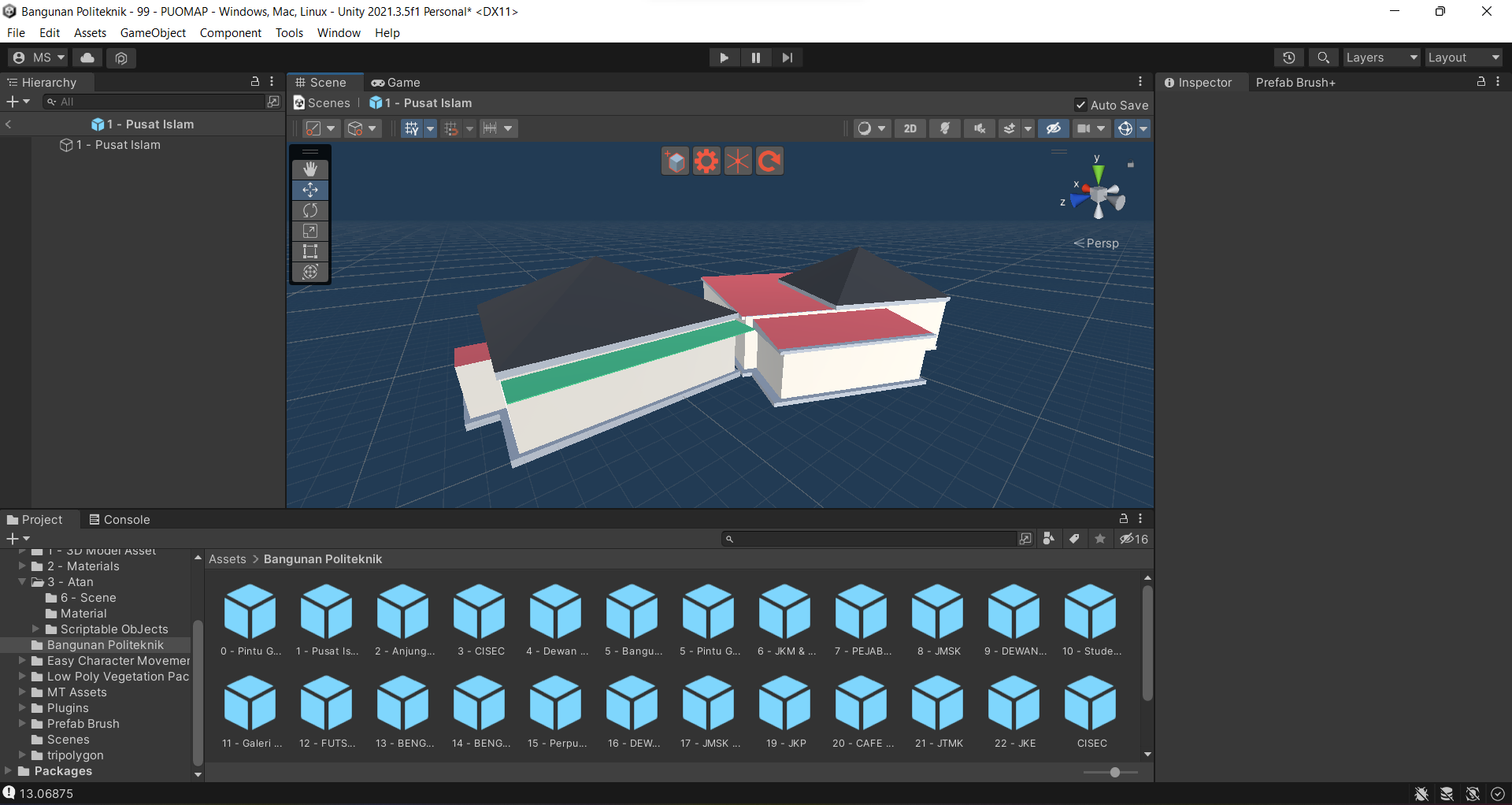Viewport: 1512px width, 805px height.
Task: Switch to the Console tab
Action: (119, 520)
